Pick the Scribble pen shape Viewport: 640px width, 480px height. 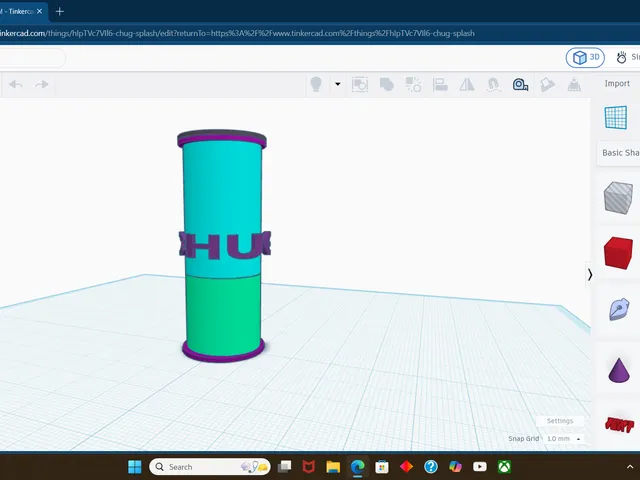coord(619,309)
